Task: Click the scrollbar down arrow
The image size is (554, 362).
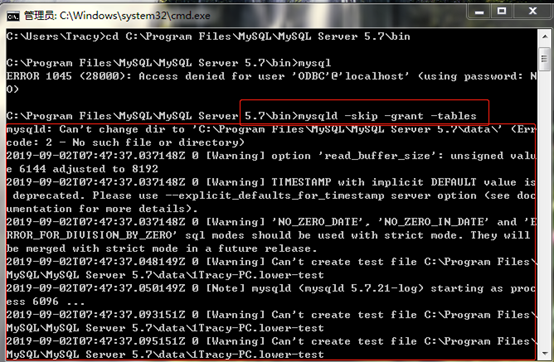Action: point(544,353)
